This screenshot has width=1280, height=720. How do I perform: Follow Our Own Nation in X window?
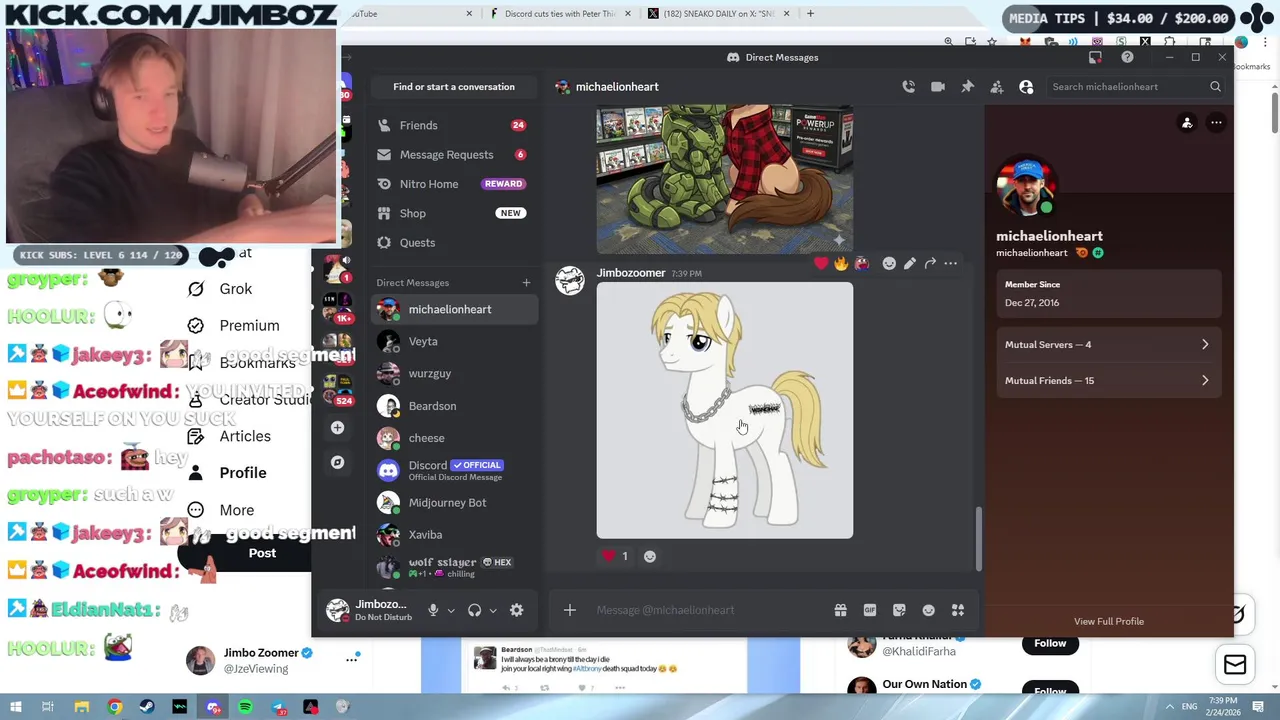pyautogui.click(x=1050, y=690)
